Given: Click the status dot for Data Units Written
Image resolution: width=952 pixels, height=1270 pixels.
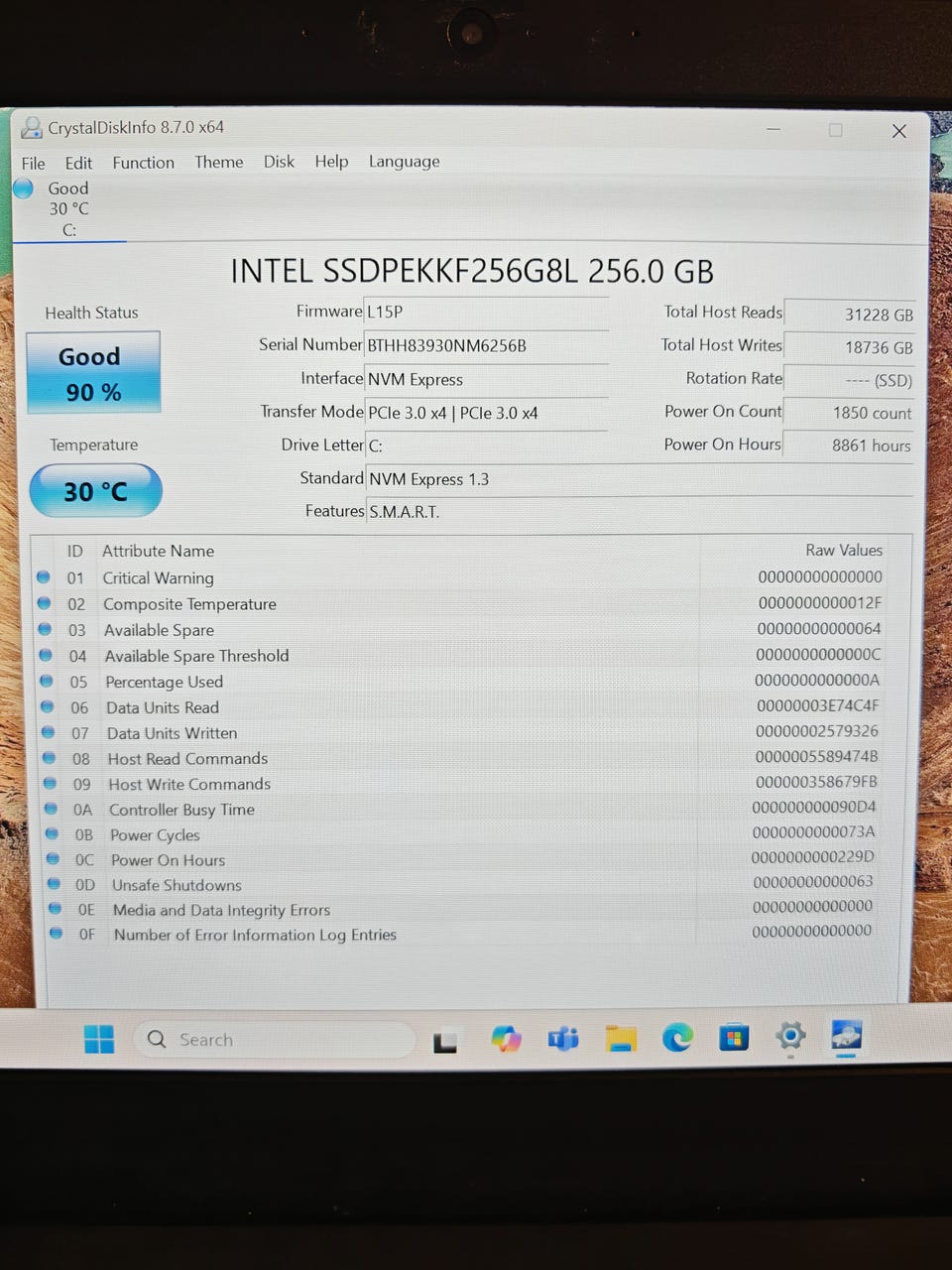Looking at the screenshot, I should [x=49, y=731].
